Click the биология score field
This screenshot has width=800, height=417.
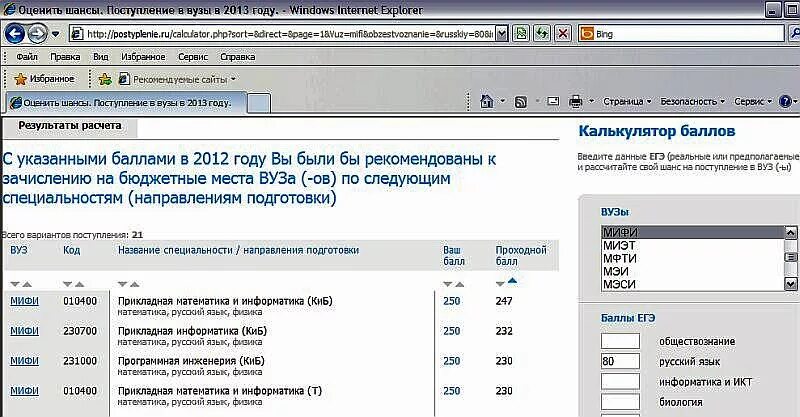pyautogui.click(x=620, y=402)
